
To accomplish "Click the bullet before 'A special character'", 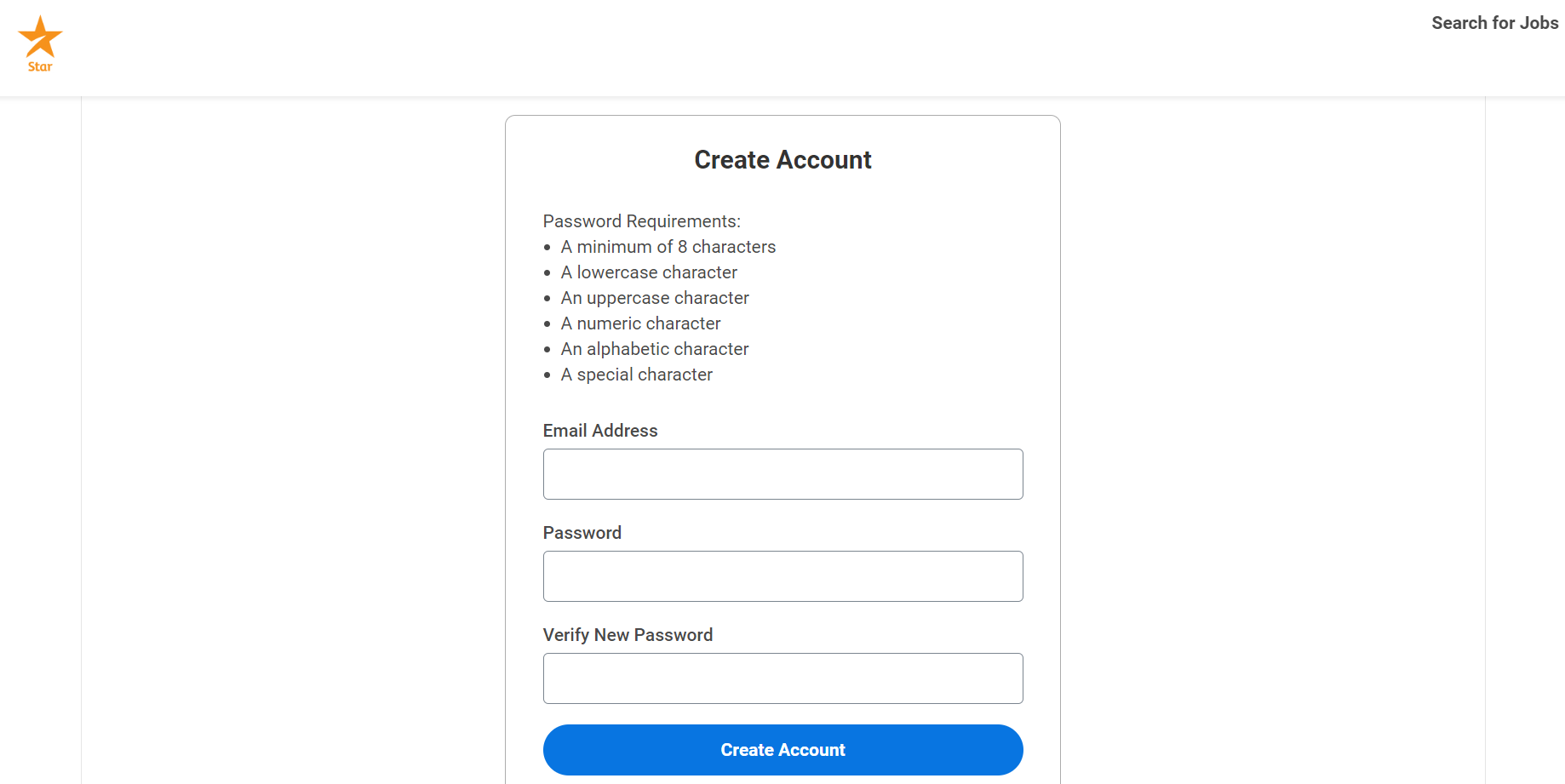I will [547, 375].
